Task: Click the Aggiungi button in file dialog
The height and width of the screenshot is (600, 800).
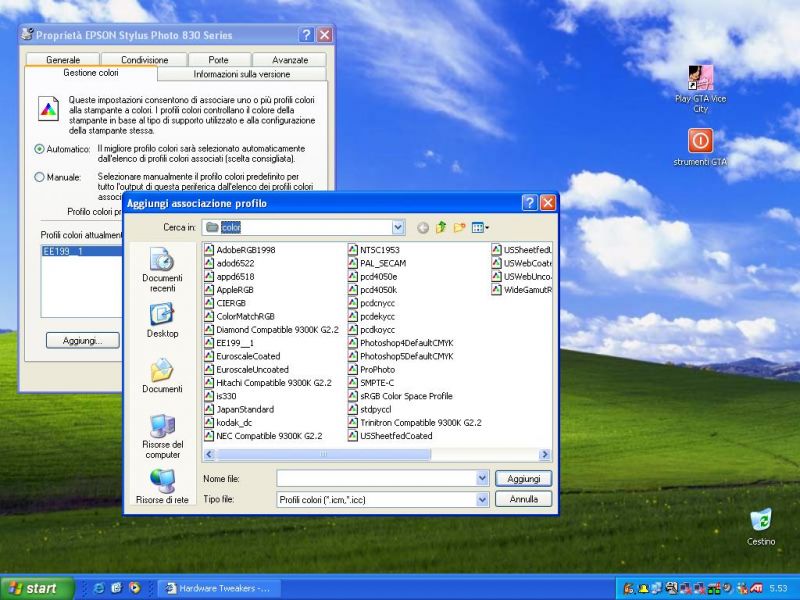Action: pos(523,479)
